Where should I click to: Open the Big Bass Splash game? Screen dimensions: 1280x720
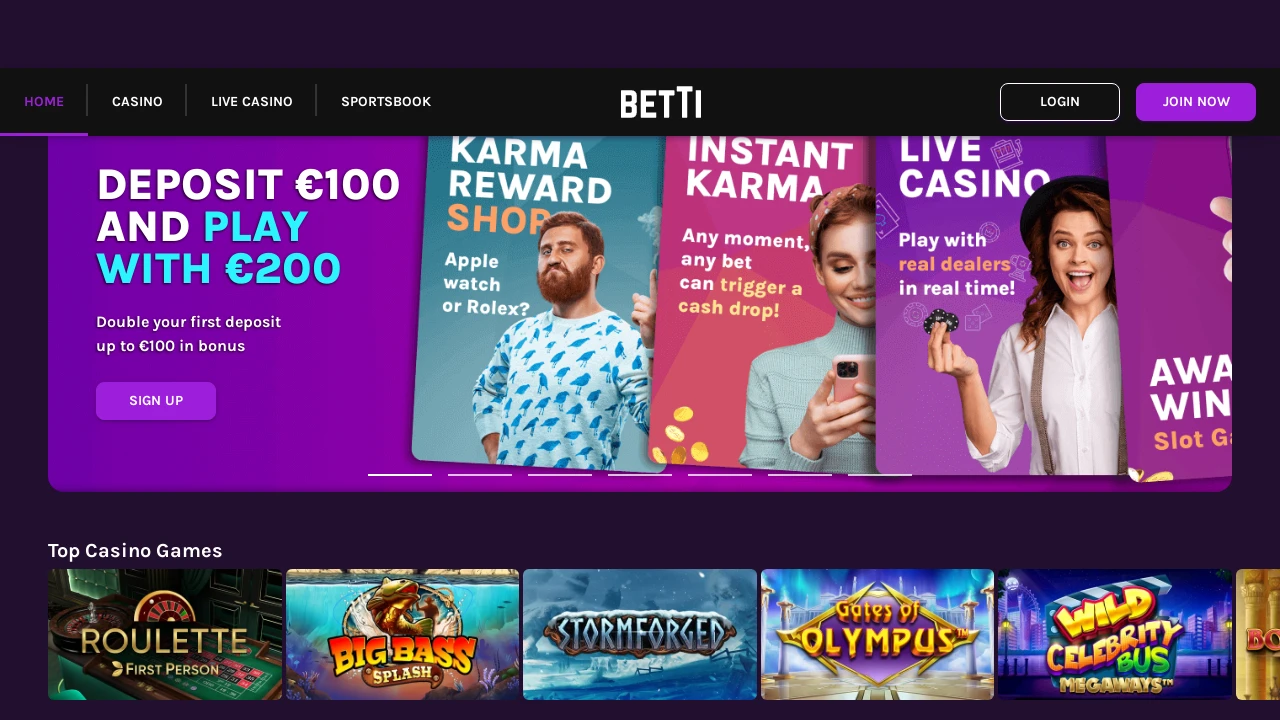pos(402,634)
